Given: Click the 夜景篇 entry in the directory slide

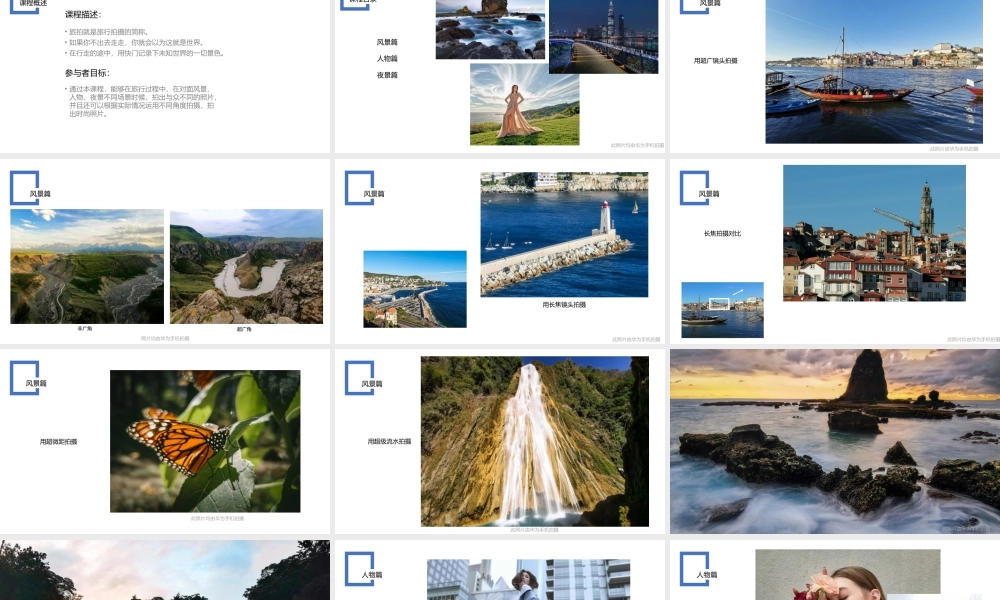Looking at the screenshot, I should [387, 75].
